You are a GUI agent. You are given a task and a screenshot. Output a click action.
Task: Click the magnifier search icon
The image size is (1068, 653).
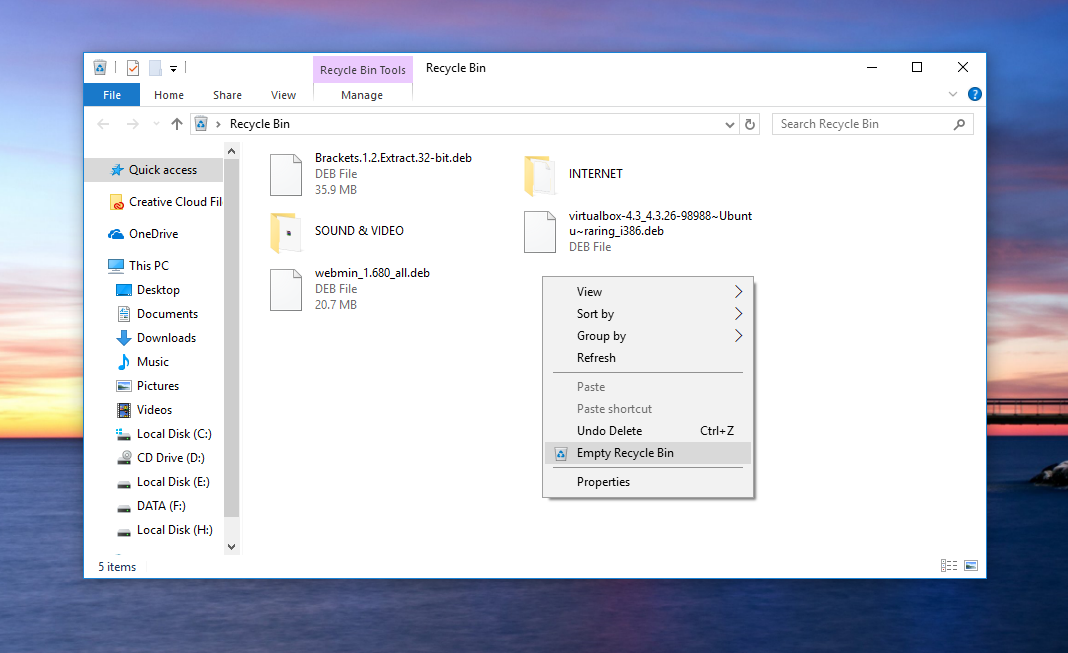point(960,124)
